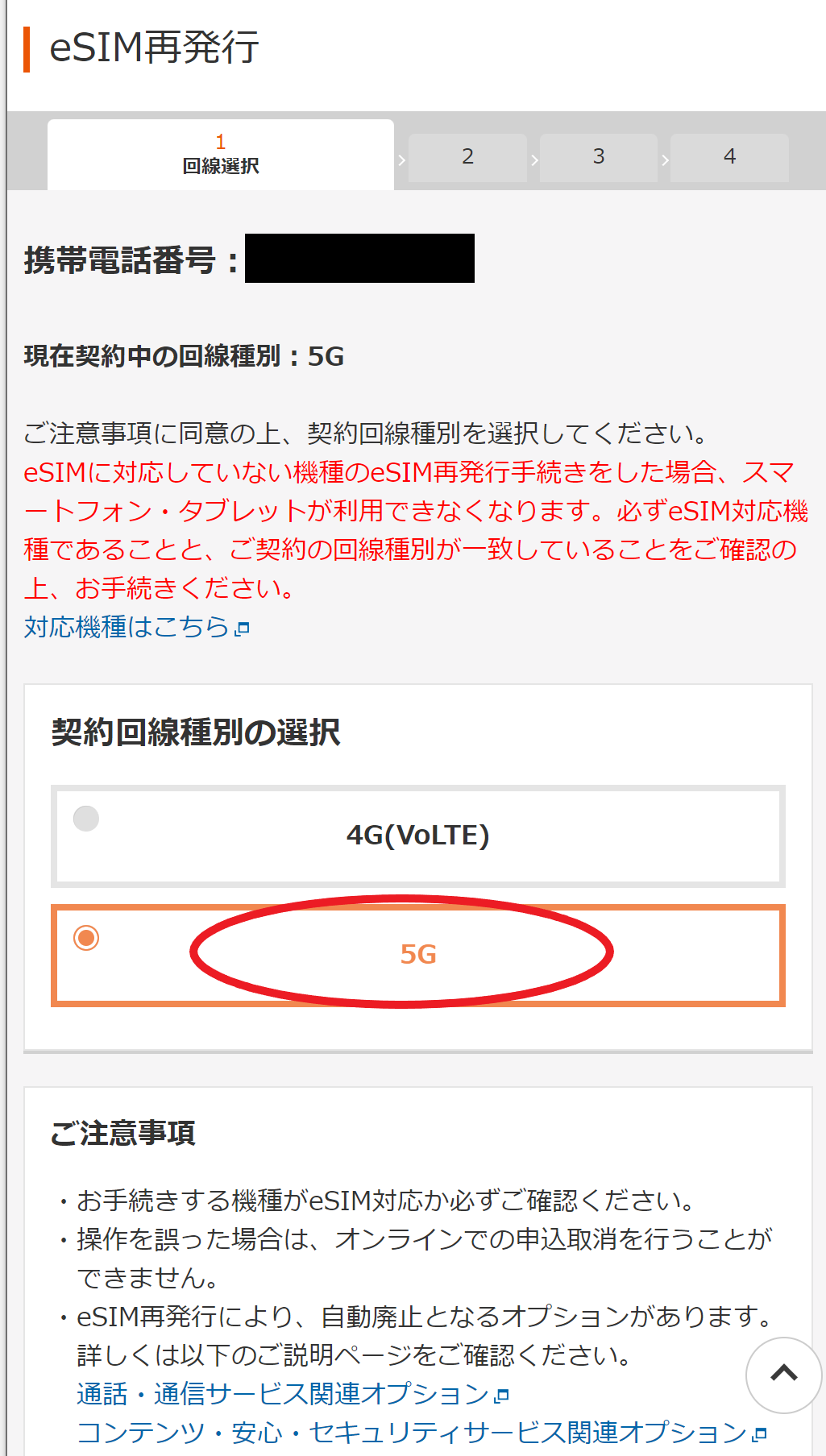Open the 対応機種はこちら link
This screenshot has height=1456, width=826.
127,627
